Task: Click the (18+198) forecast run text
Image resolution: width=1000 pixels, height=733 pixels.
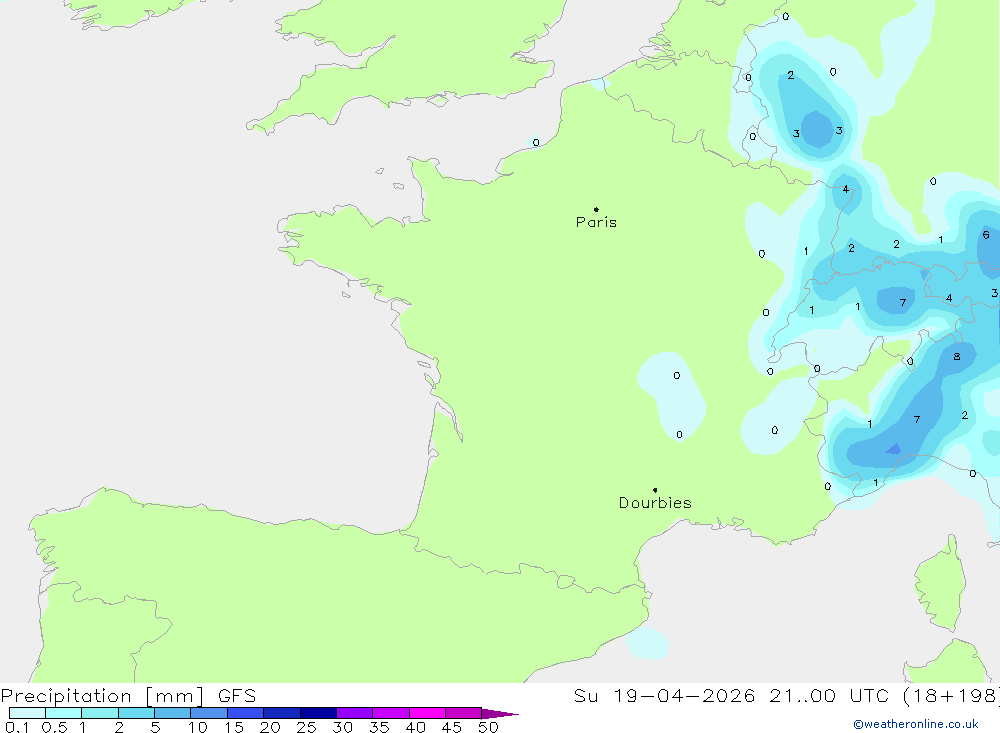Action: (952, 696)
